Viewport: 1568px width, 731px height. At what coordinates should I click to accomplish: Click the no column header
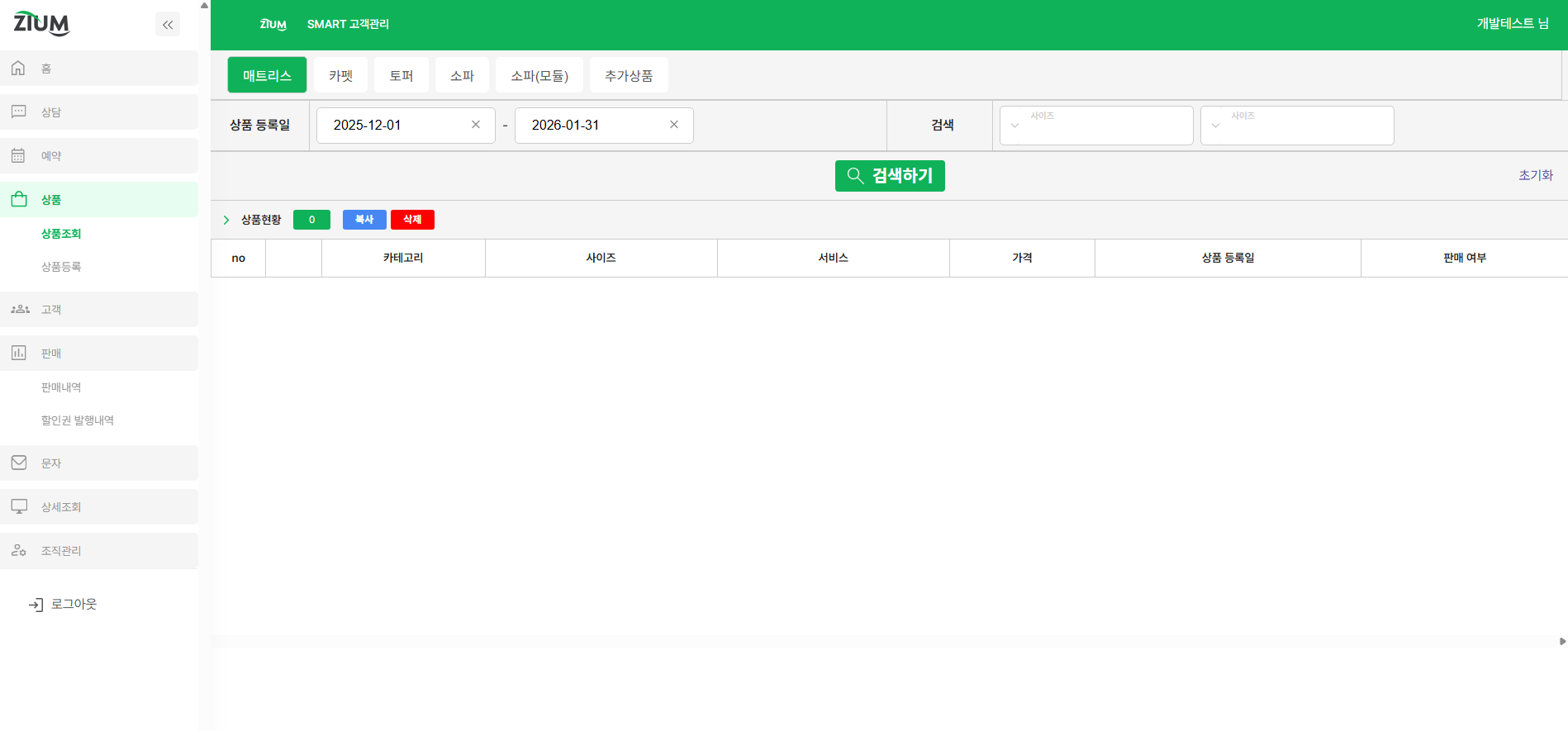(239, 258)
